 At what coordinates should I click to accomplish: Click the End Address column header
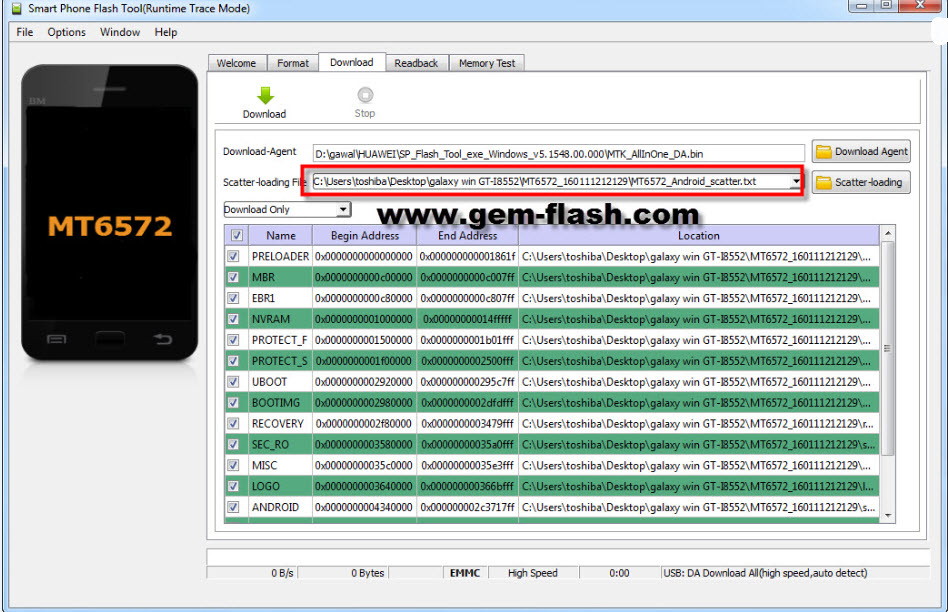tap(467, 235)
